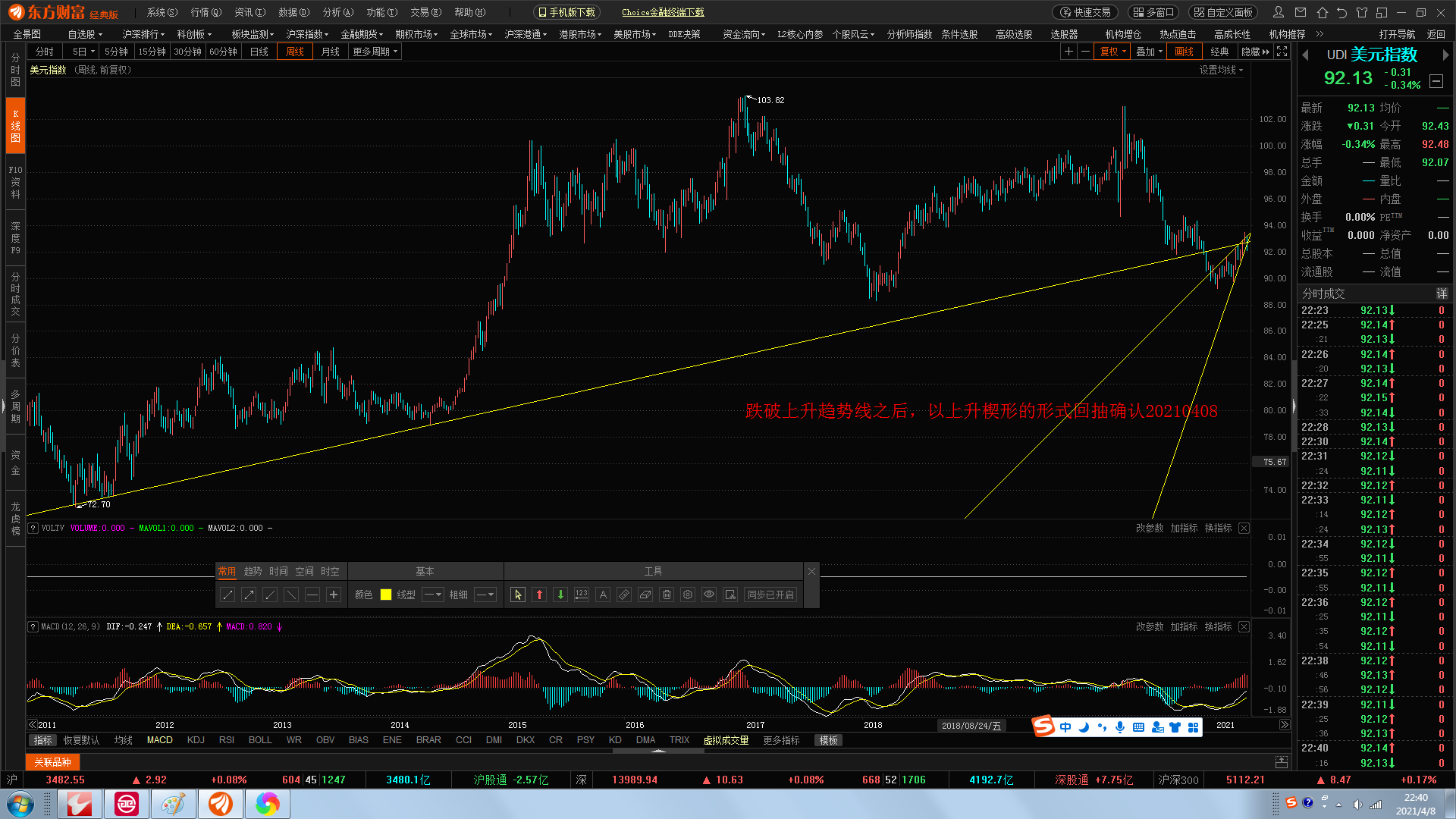Pick the red up-arrow marker tool
1456x819 pixels.
(539, 595)
